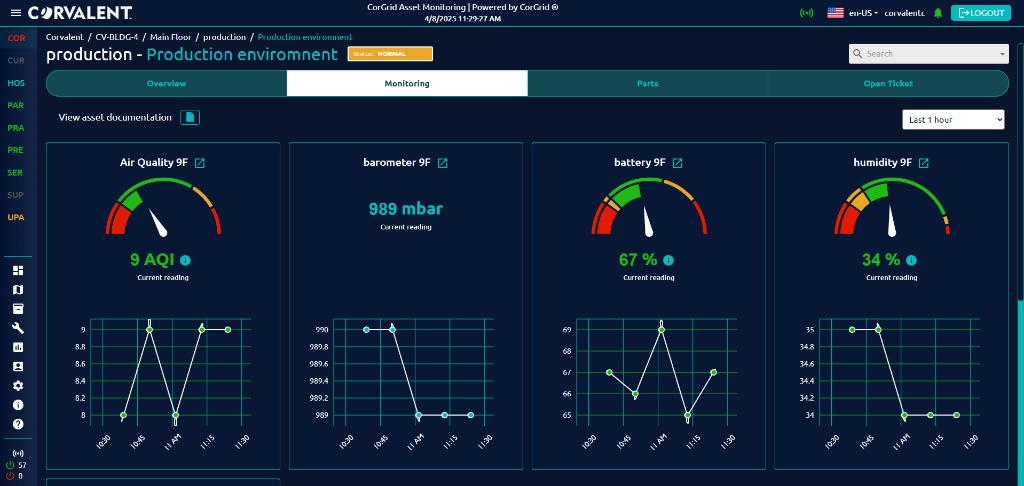Screen dimensions: 1024x486
Task: Open the map icon in sidebar
Action: [18, 289]
